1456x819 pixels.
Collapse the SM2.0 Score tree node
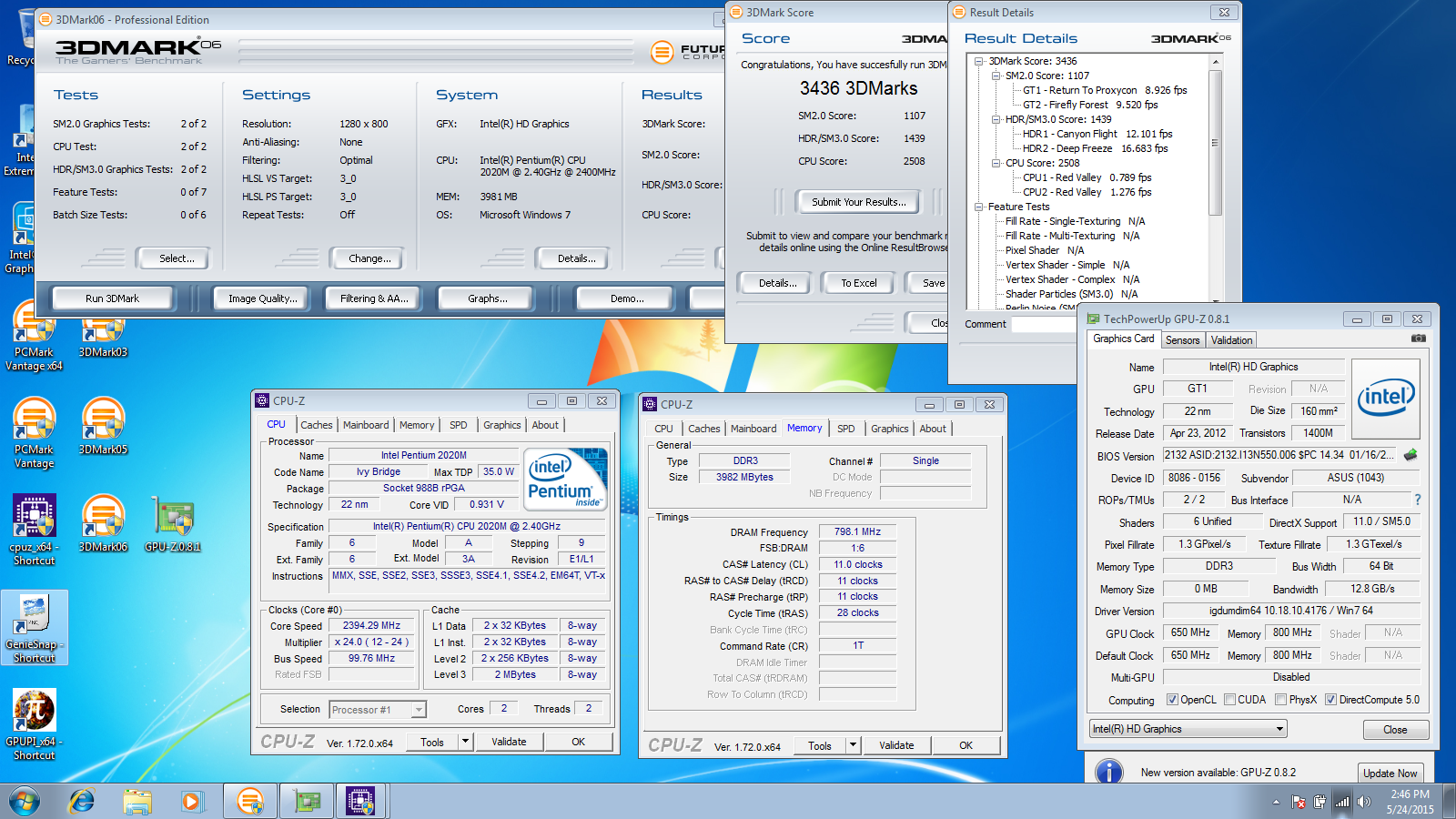[x=996, y=76]
